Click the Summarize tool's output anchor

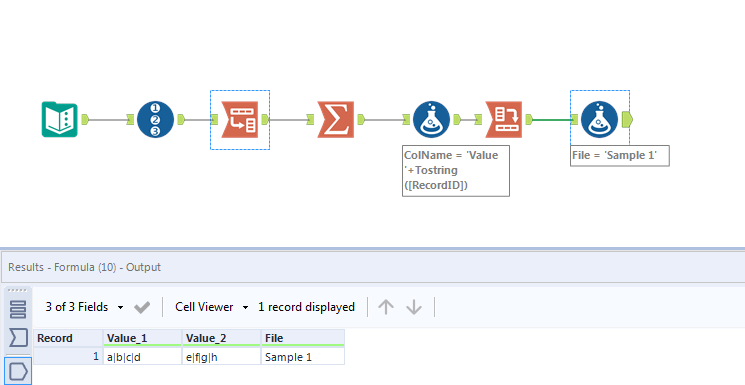click(361, 119)
